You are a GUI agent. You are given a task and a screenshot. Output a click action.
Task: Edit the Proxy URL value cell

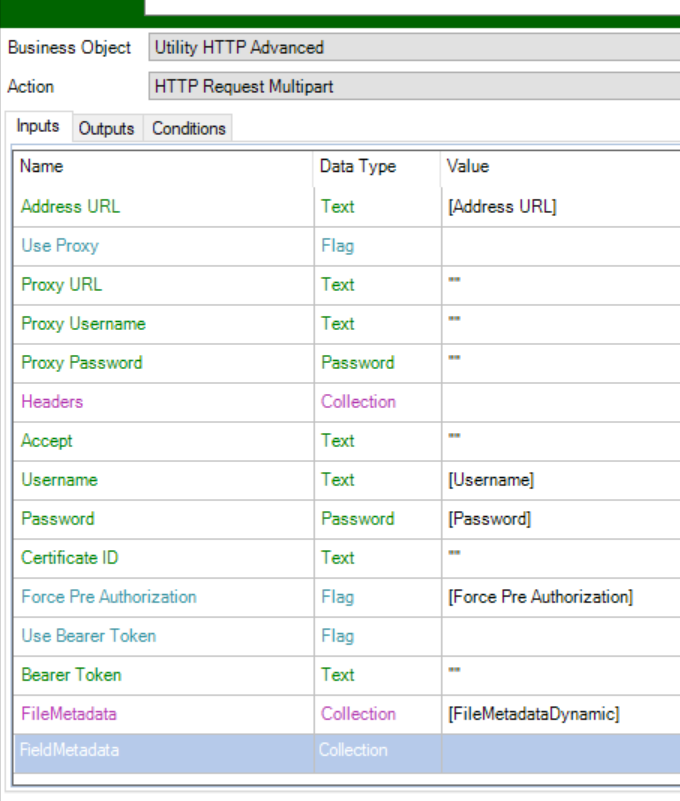tap(560, 285)
